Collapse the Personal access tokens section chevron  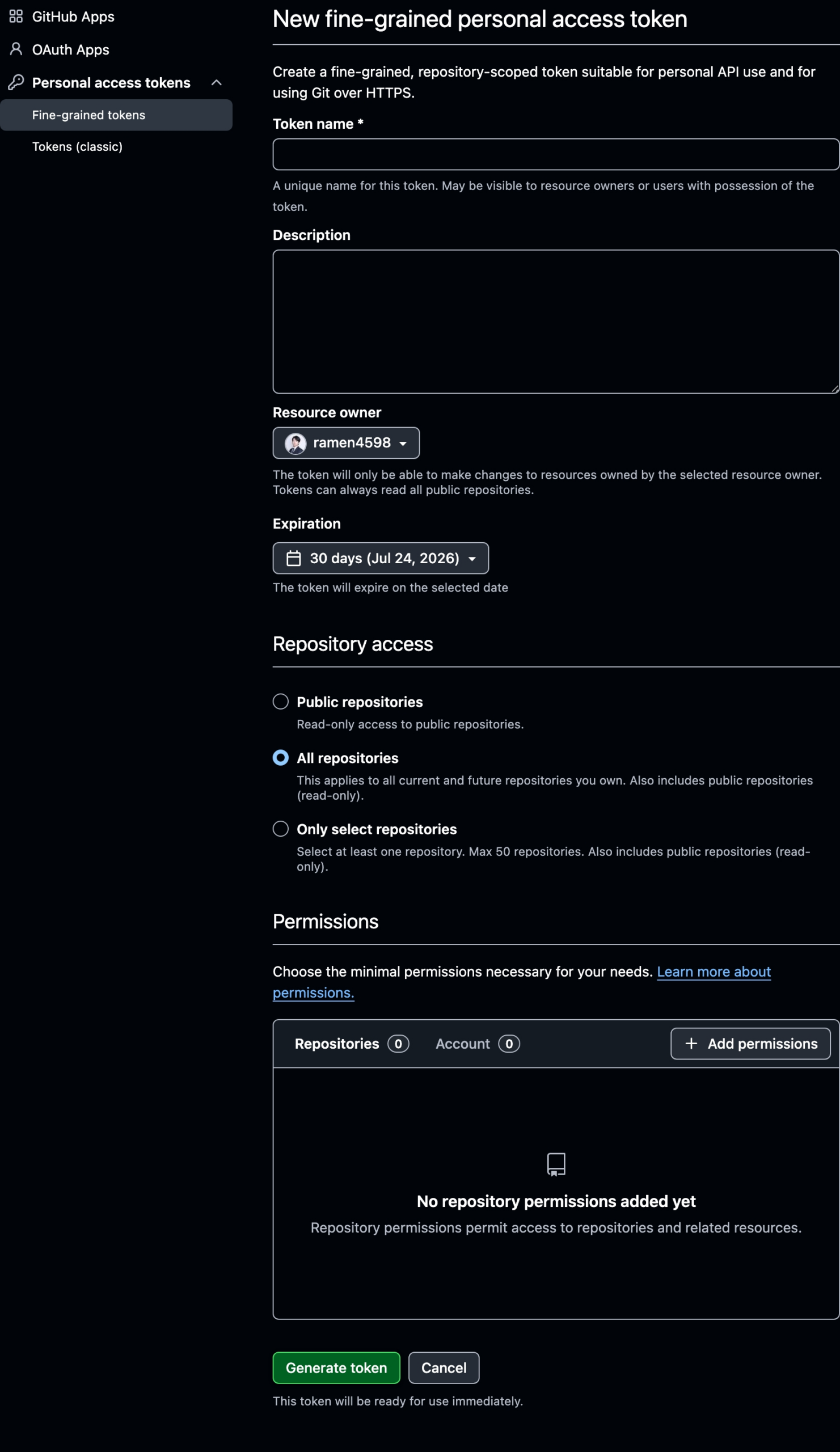coord(217,82)
